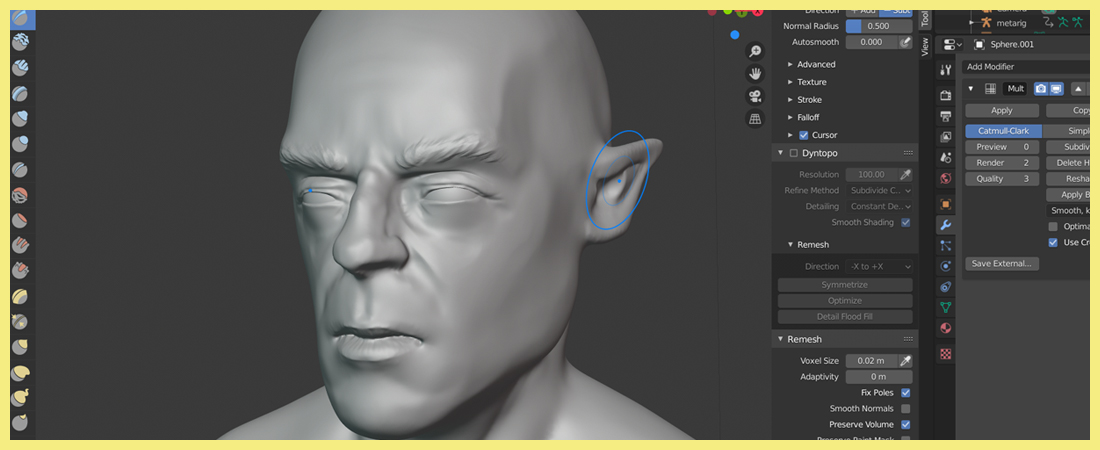Image resolution: width=1100 pixels, height=450 pixels.
Task: Open Tool settings via wrench-screwdriver icon
Action: tap(945, 70)
